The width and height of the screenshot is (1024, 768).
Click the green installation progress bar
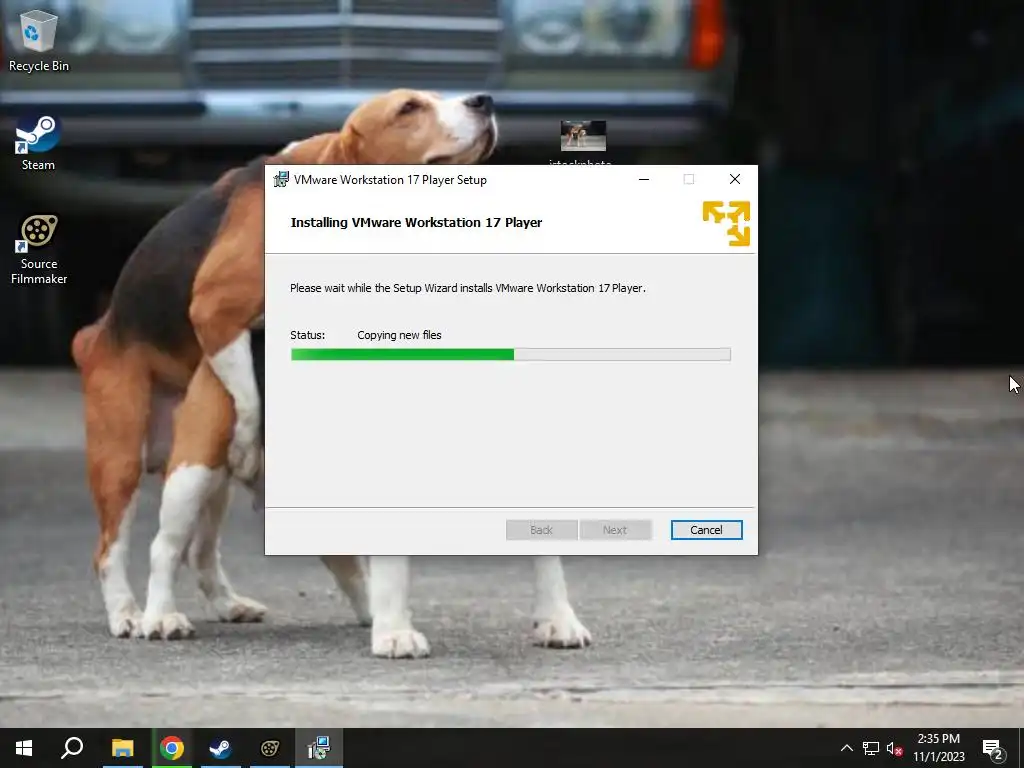click(511, 355)
